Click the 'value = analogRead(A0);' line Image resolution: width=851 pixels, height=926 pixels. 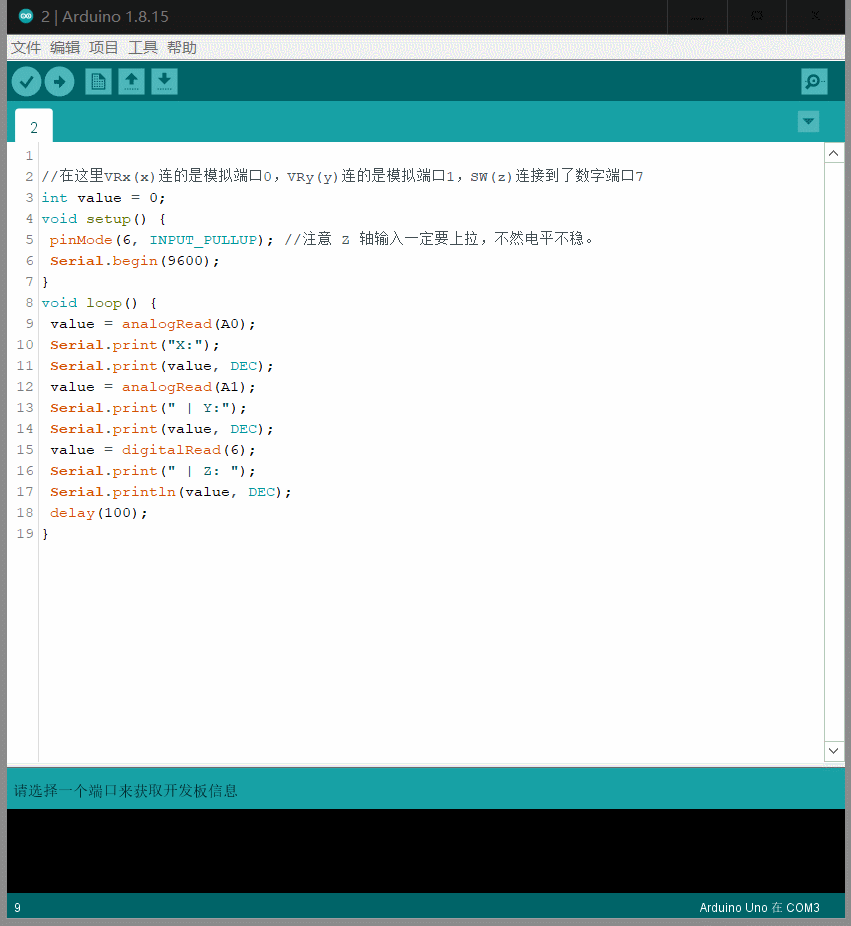tap(153, 324)
